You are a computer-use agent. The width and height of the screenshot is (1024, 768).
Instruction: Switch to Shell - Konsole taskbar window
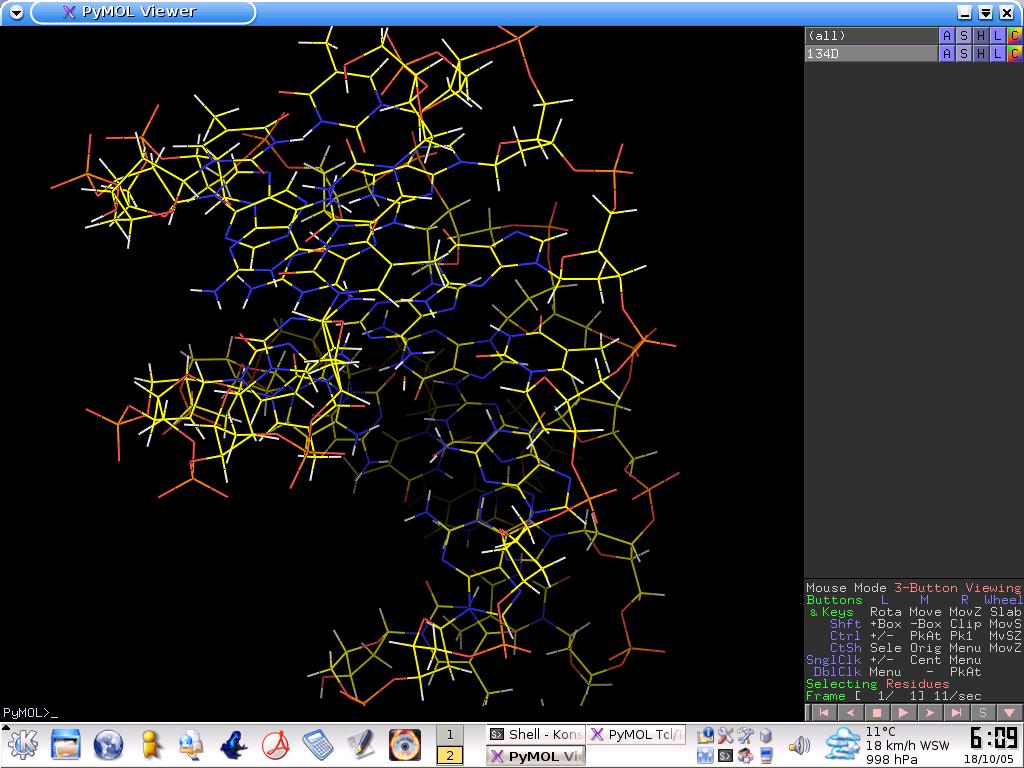(535, 734)
